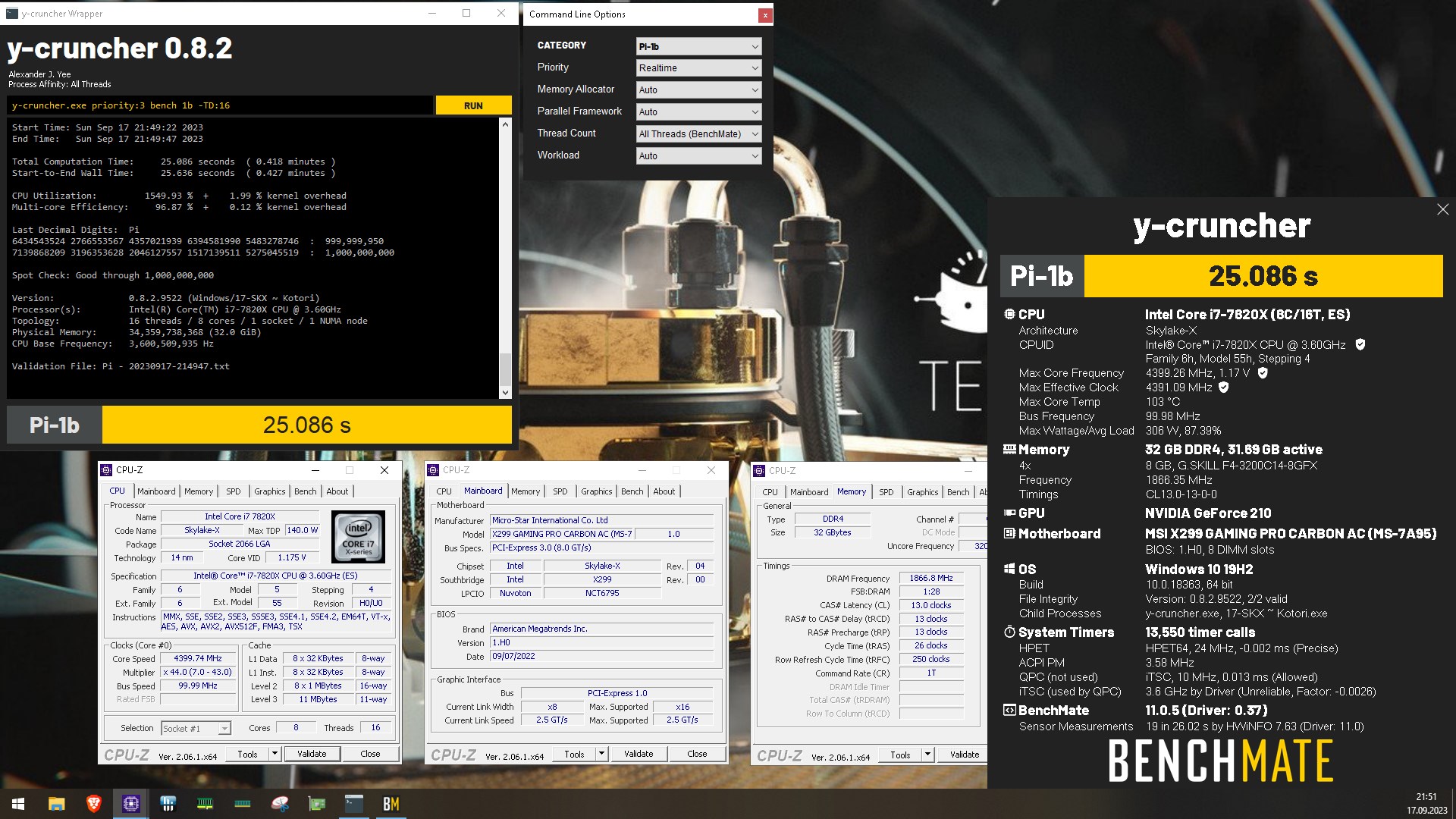The image size is (1456, 819).
Task: Click the y-cruncher output scrollbar thumb
Action: point(505,369)
